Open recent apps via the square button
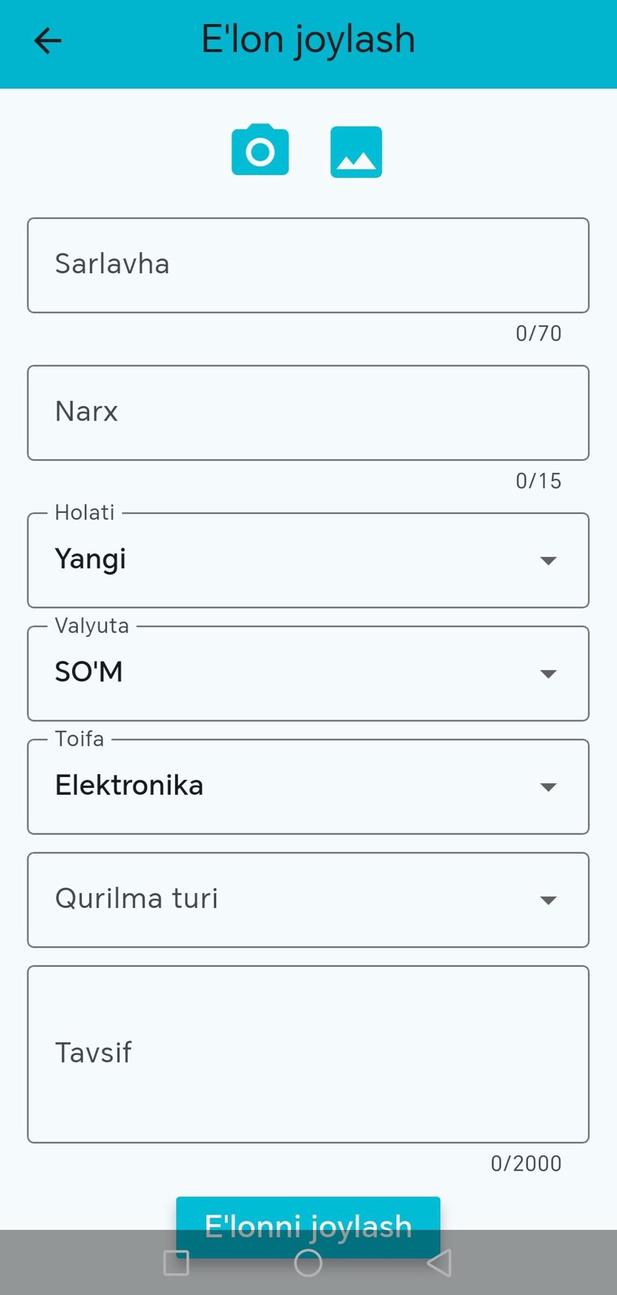This screenshot has width=617, height=1295. 175,1263
